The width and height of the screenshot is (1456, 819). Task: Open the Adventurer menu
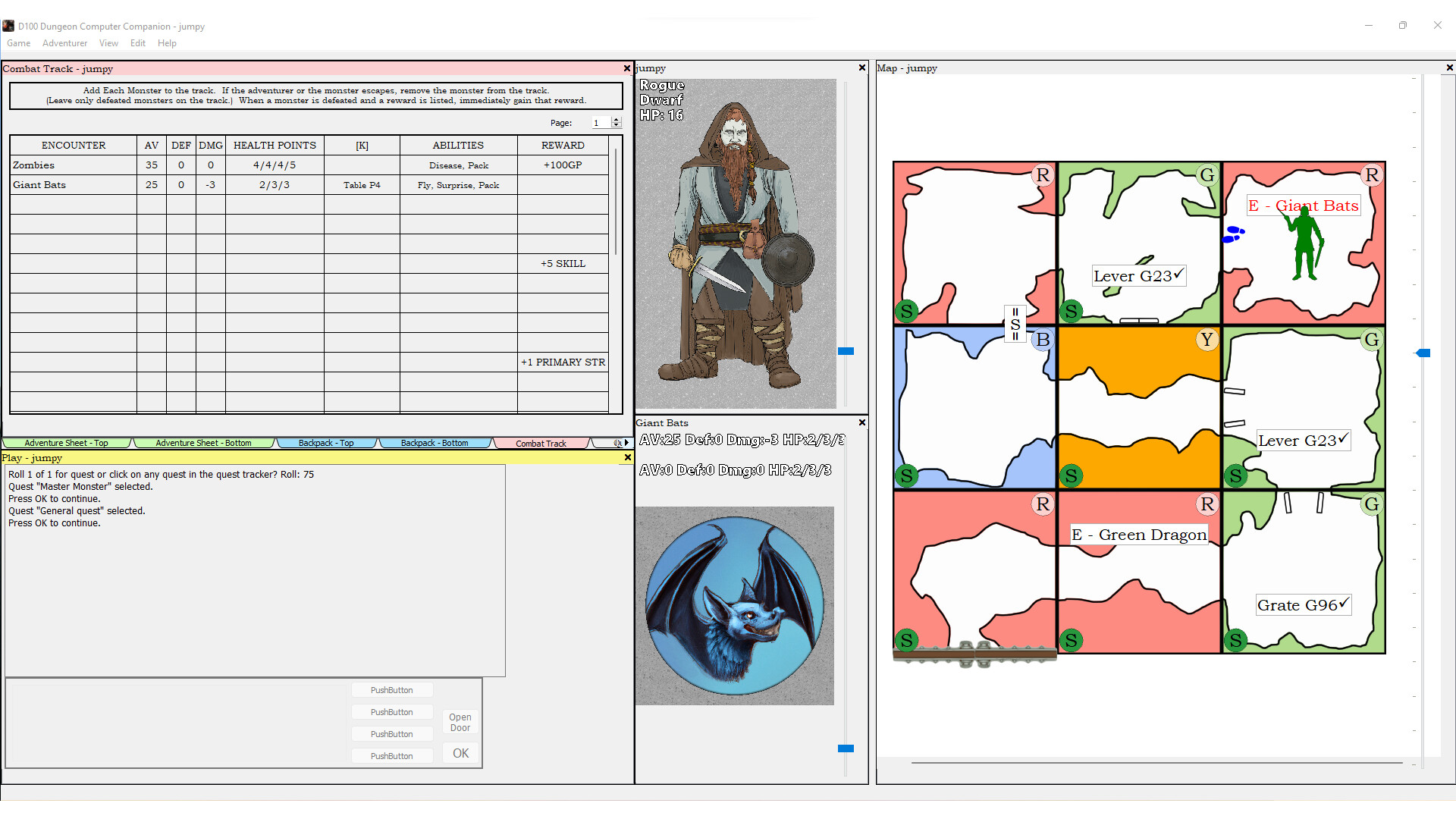pyautogui.click(x=64, y=43)
